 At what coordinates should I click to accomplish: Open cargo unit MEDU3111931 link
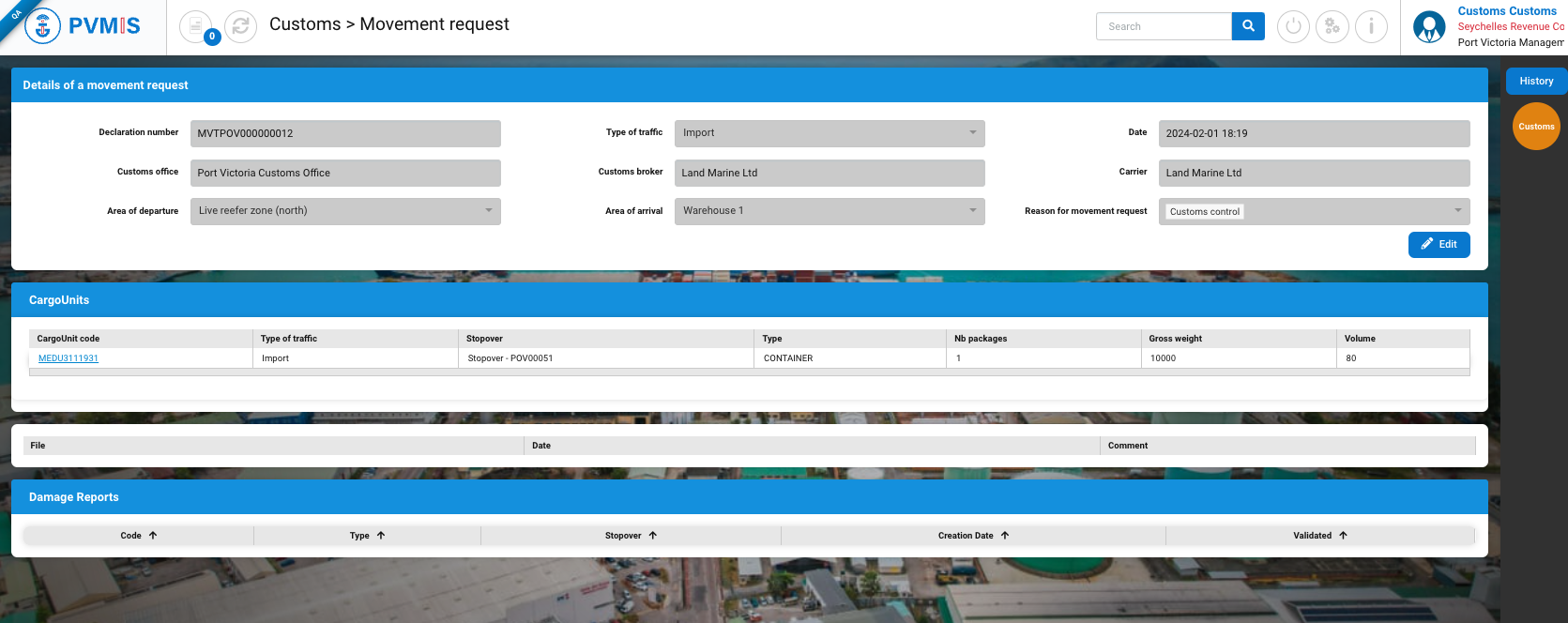tap(69, 358)
